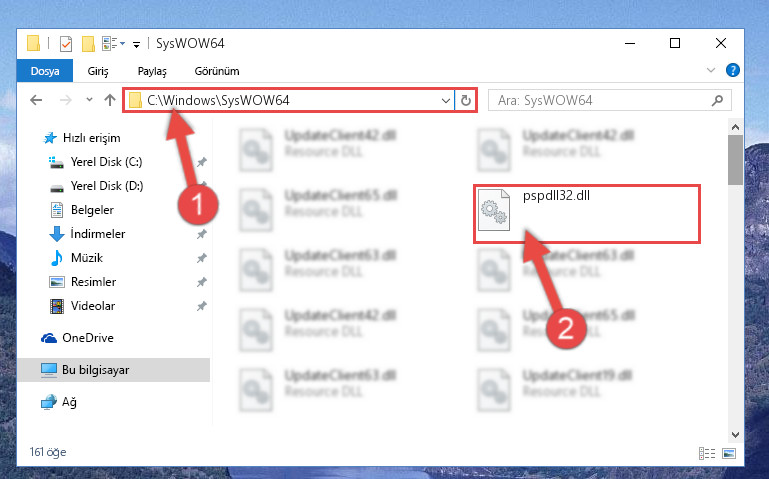Viewport: 769px width, 479px height.
Task: Select the pspdll32.dll file
Action: 587,214
